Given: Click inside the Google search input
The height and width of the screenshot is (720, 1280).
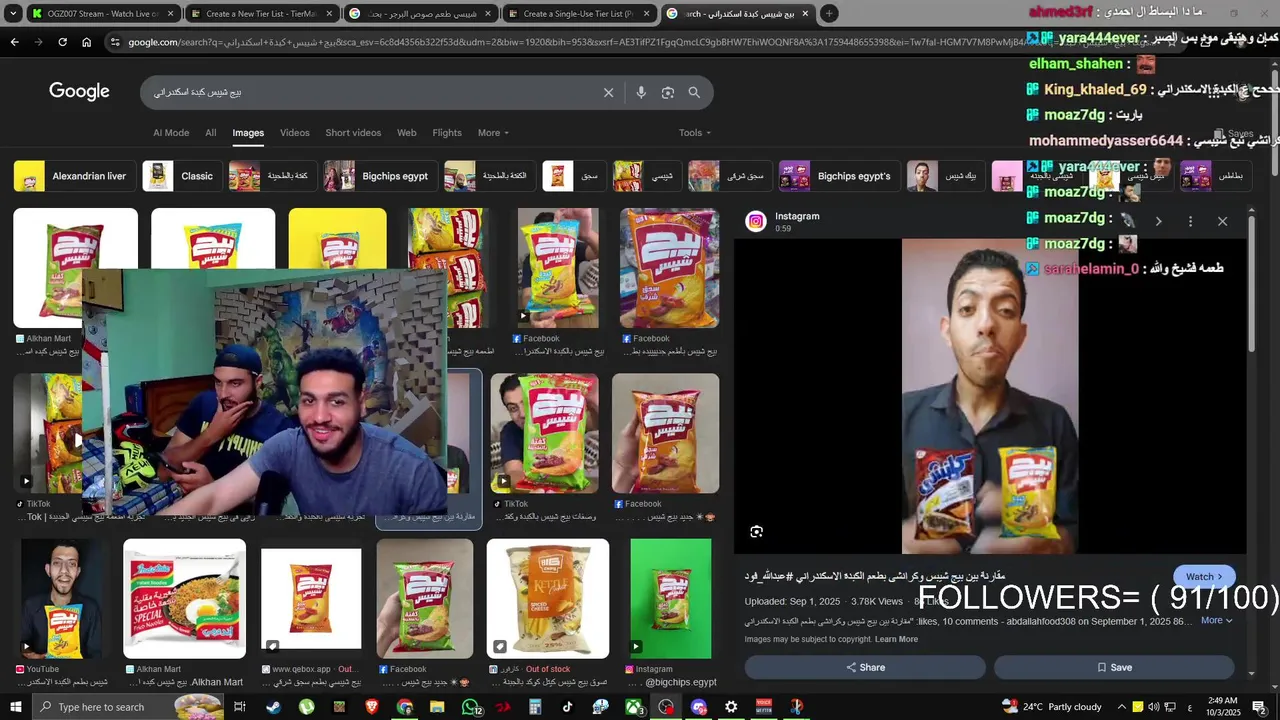Looking at the screenshot, I should click(370, 92).
